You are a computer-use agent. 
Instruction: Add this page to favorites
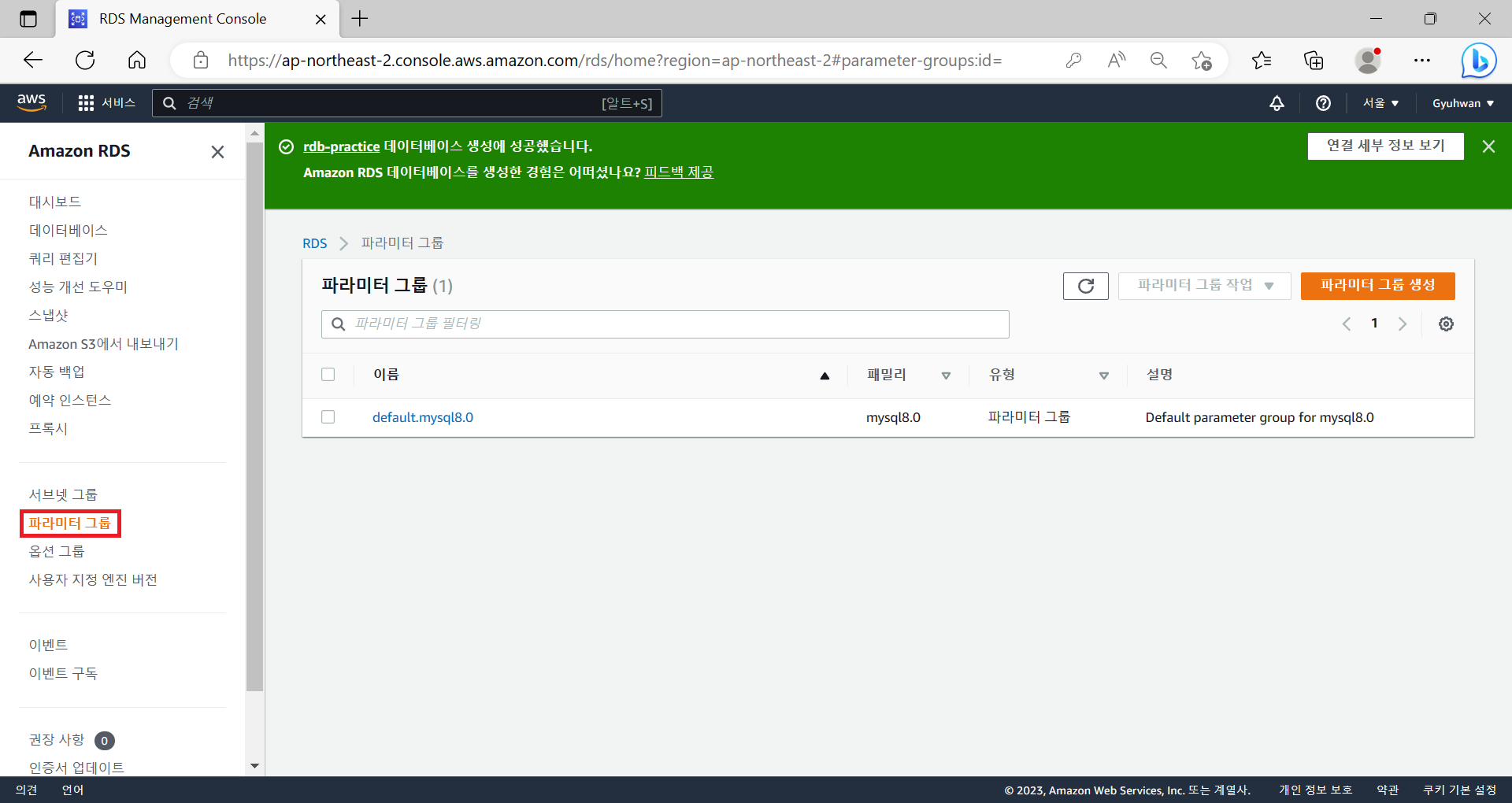(1202, 60)
